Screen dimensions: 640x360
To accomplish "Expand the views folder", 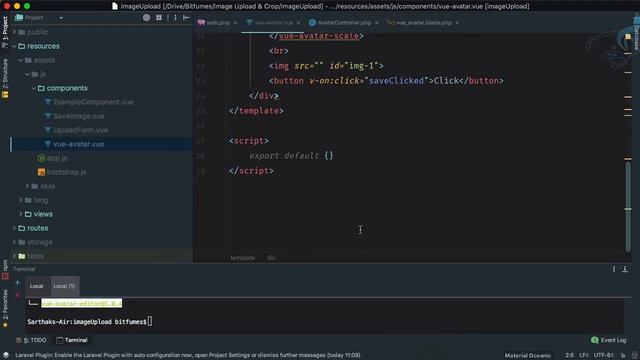I will (x=21, y=214).
